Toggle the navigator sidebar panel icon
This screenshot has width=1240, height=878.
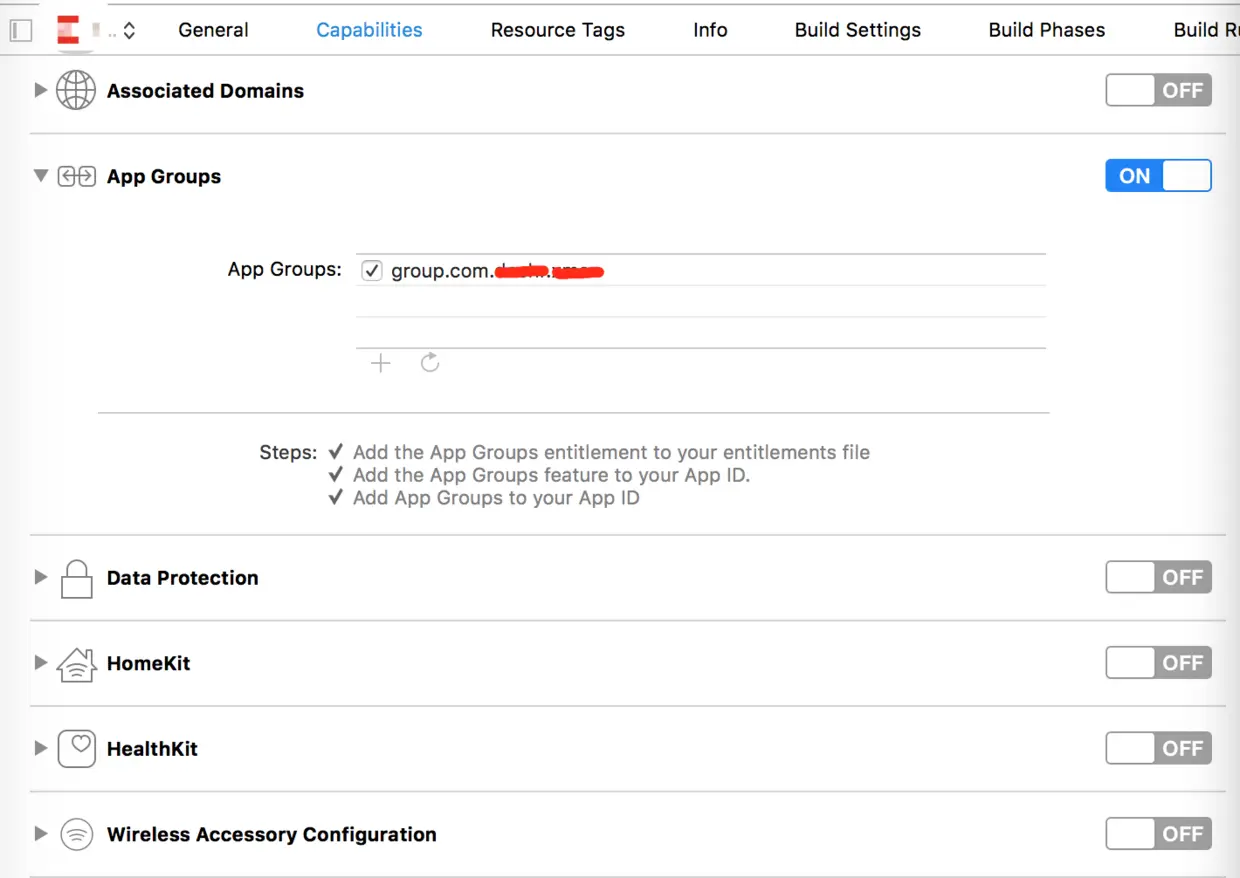21,30
